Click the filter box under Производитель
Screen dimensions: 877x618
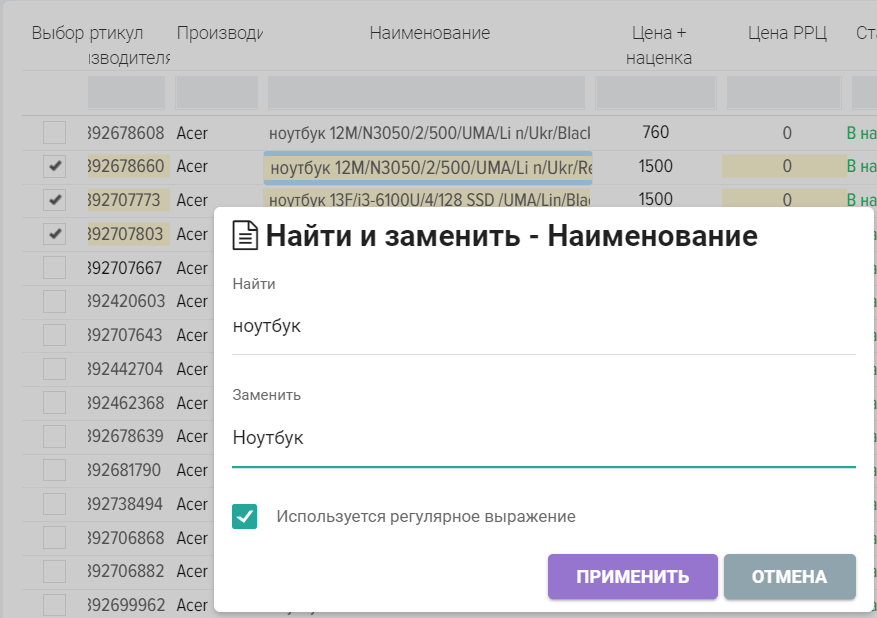pos(217,93)
